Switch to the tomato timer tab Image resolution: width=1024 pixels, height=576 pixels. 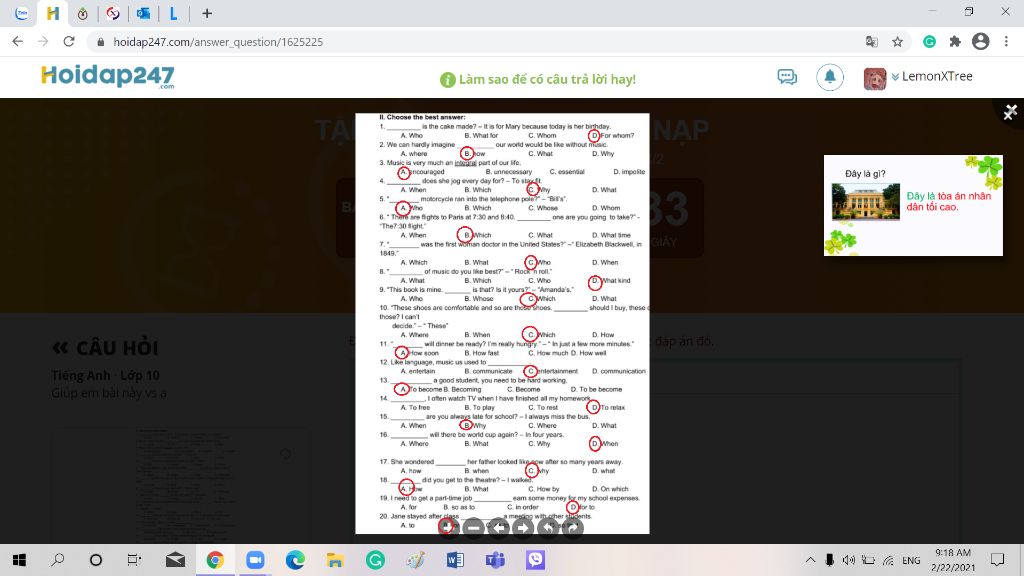[x=82, y=13]
